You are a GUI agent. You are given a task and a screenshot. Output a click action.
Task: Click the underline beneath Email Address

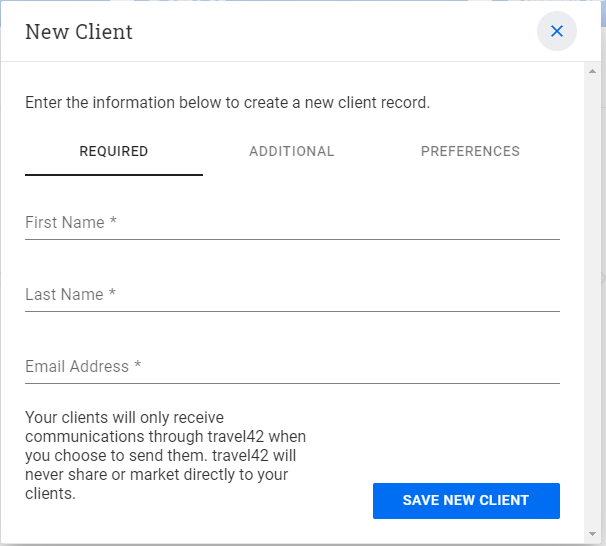click(x=292, y=383)
